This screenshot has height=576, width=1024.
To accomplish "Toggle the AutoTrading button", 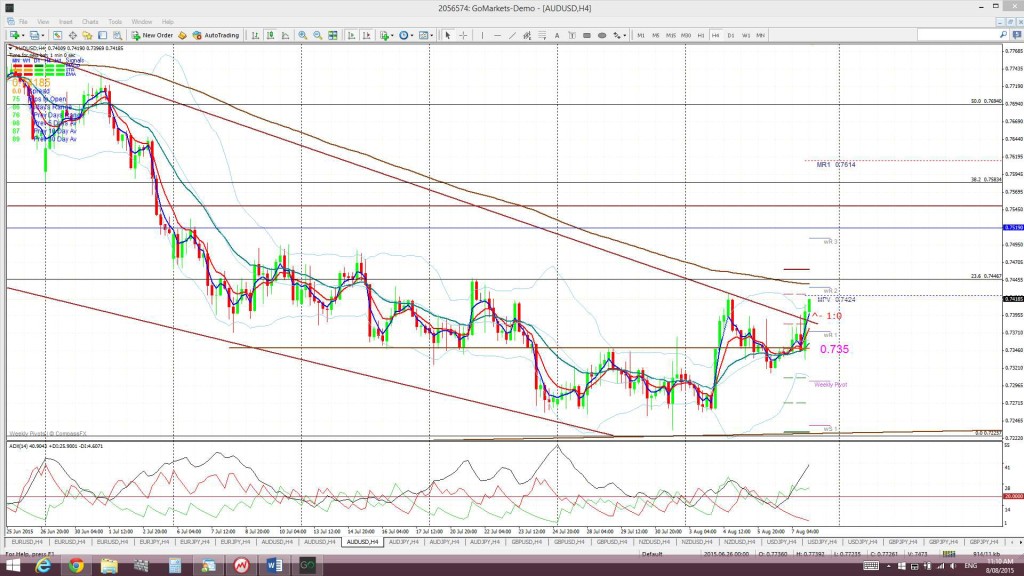I will pos(216,35).
